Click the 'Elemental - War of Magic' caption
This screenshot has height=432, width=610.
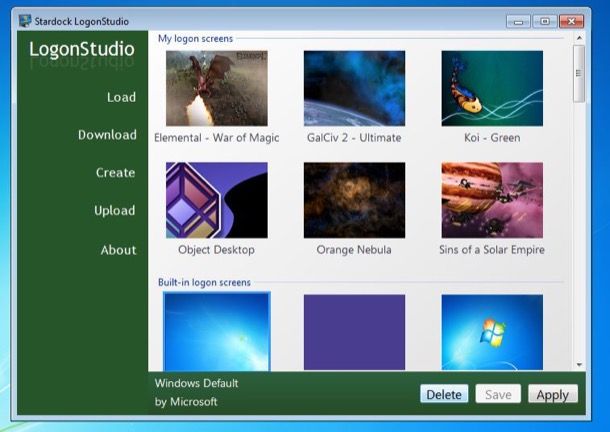pos(217,138)
